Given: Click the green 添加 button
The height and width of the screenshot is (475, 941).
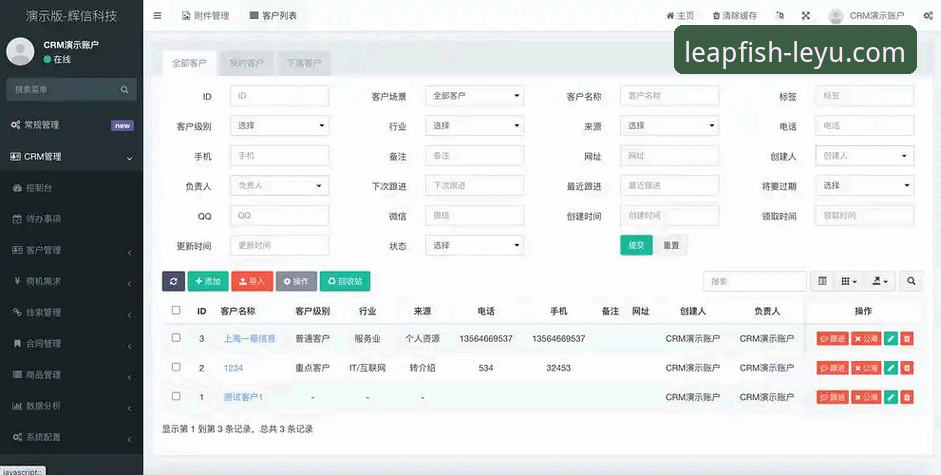Looking at the screenshot, I should pyautogui.click(x=208, y=281).
